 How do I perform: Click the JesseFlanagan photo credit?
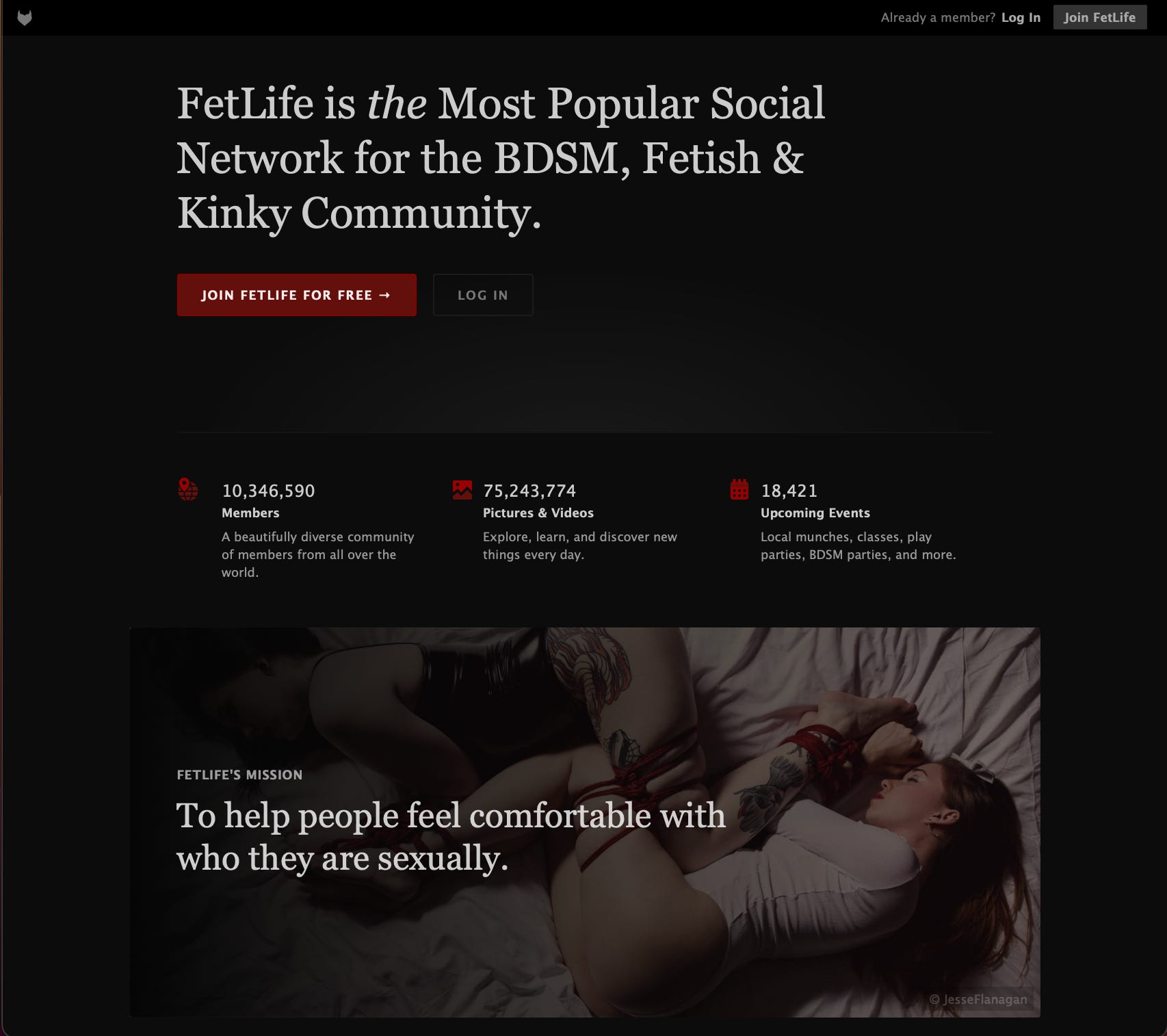(978, 1000)
